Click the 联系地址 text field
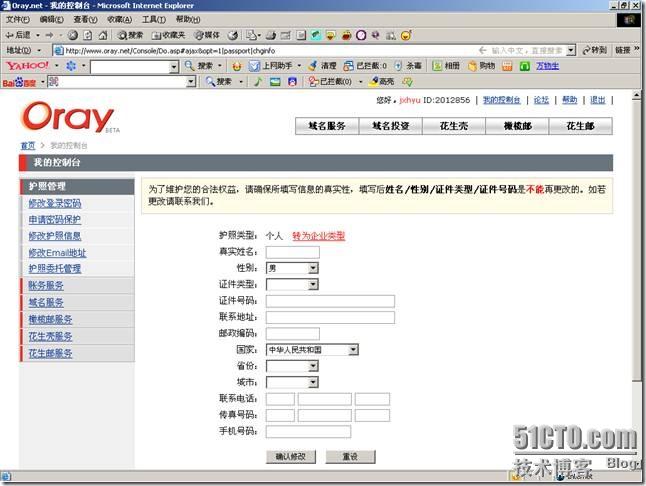The width and height of the screenshot is (646, 486). point(330,317)
